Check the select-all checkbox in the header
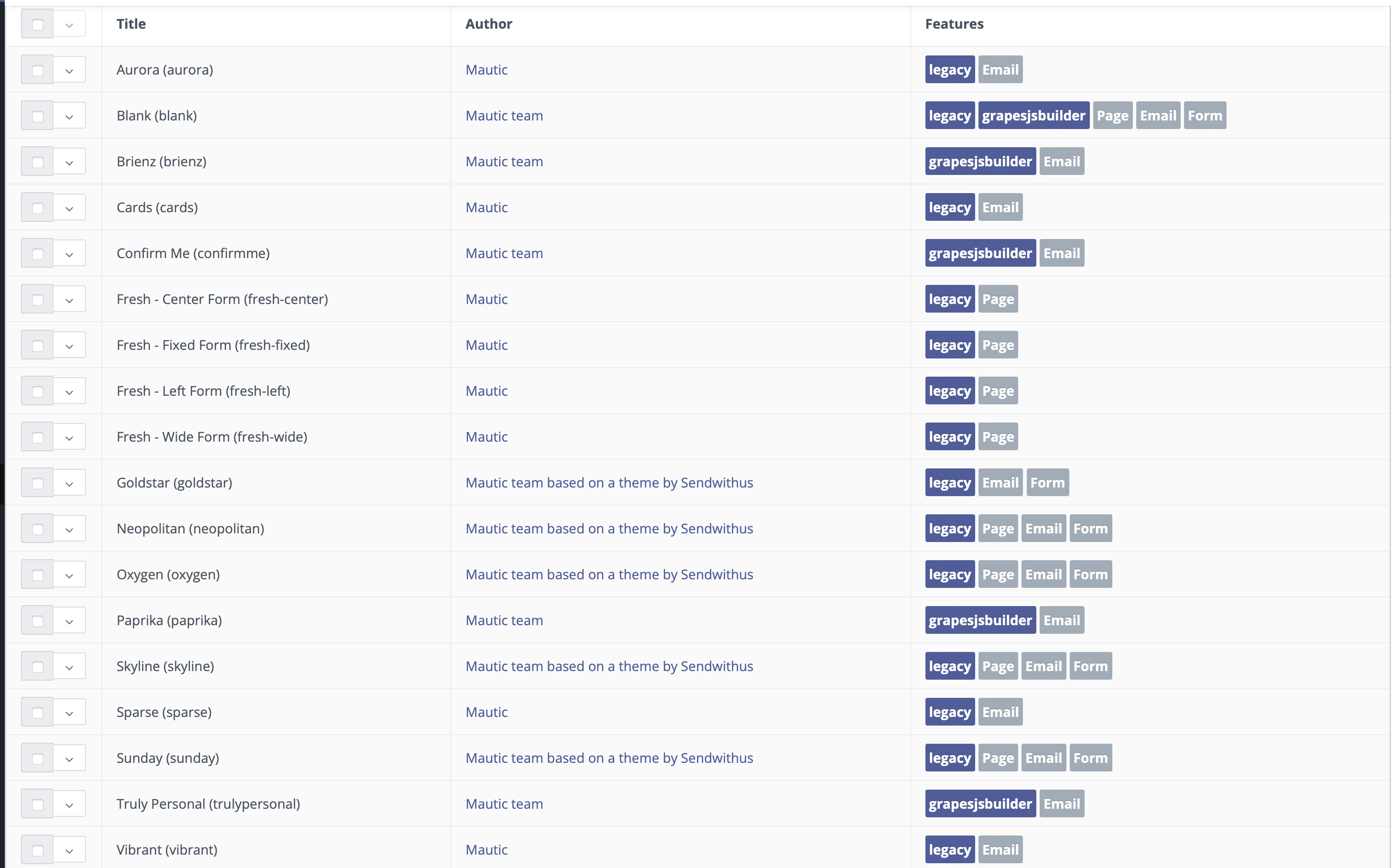Screen dimensions: 1391x868 (x=37, y=23)
